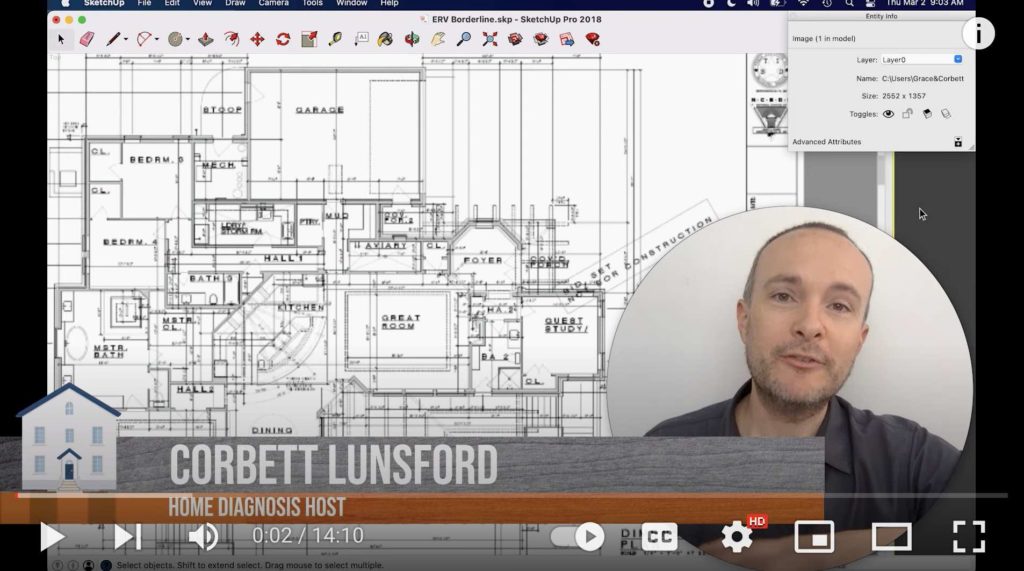Open the 3D Warehouse
The height and width of the screenshot is (571, 1024).
515,39
